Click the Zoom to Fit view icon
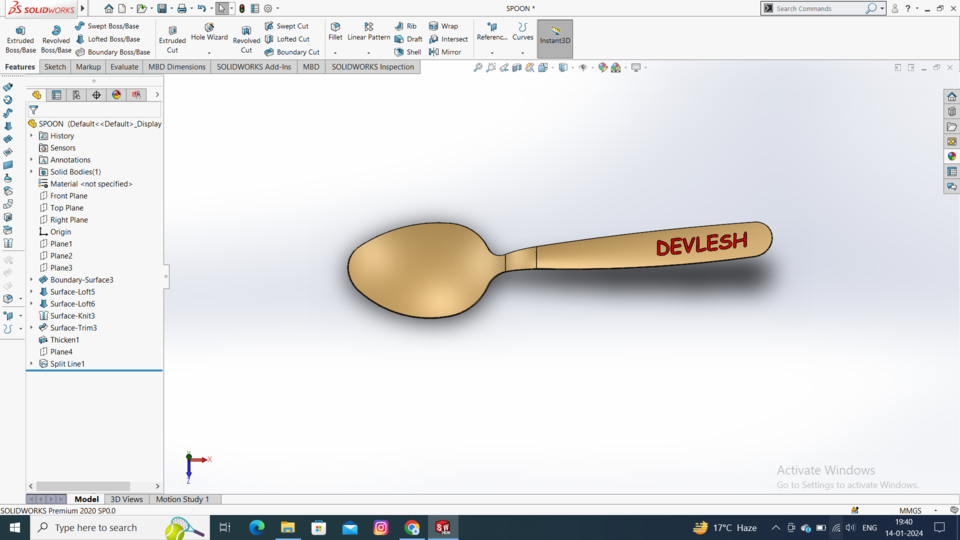This screenshot has height=540, width=960. pyautogui.click(x=478, y=67)
